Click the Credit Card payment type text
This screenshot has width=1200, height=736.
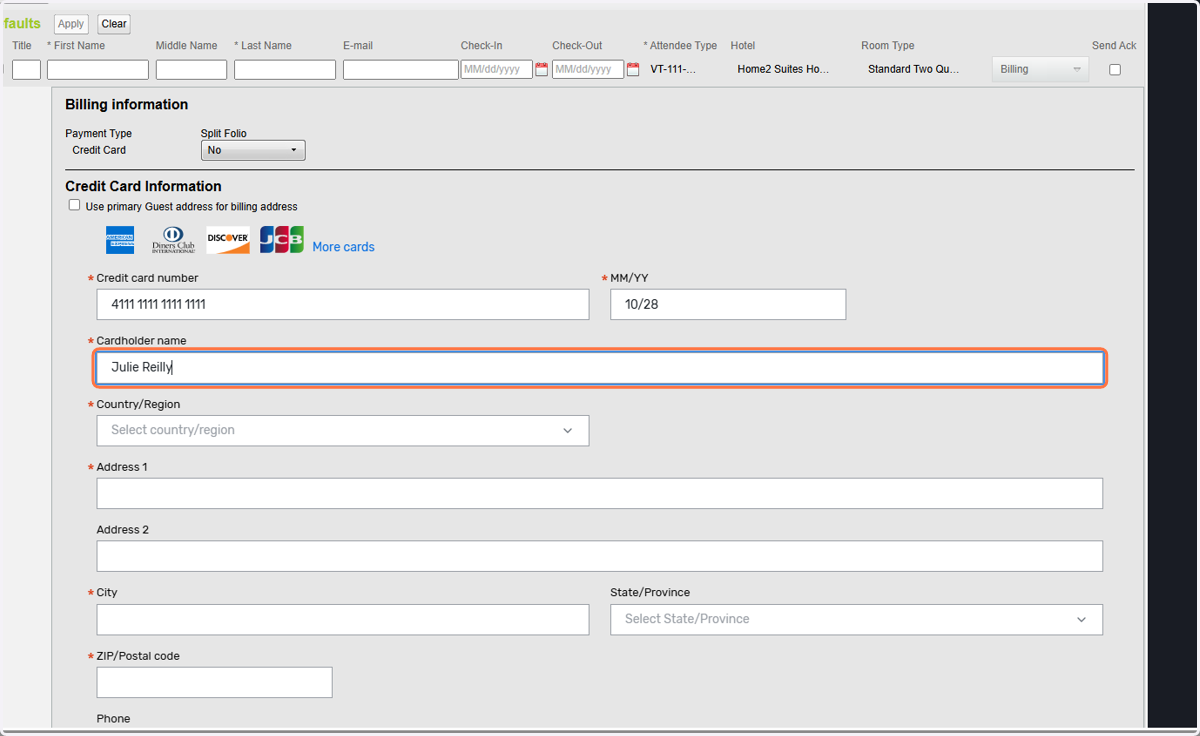pyautogui.click(x=99, y=150)
